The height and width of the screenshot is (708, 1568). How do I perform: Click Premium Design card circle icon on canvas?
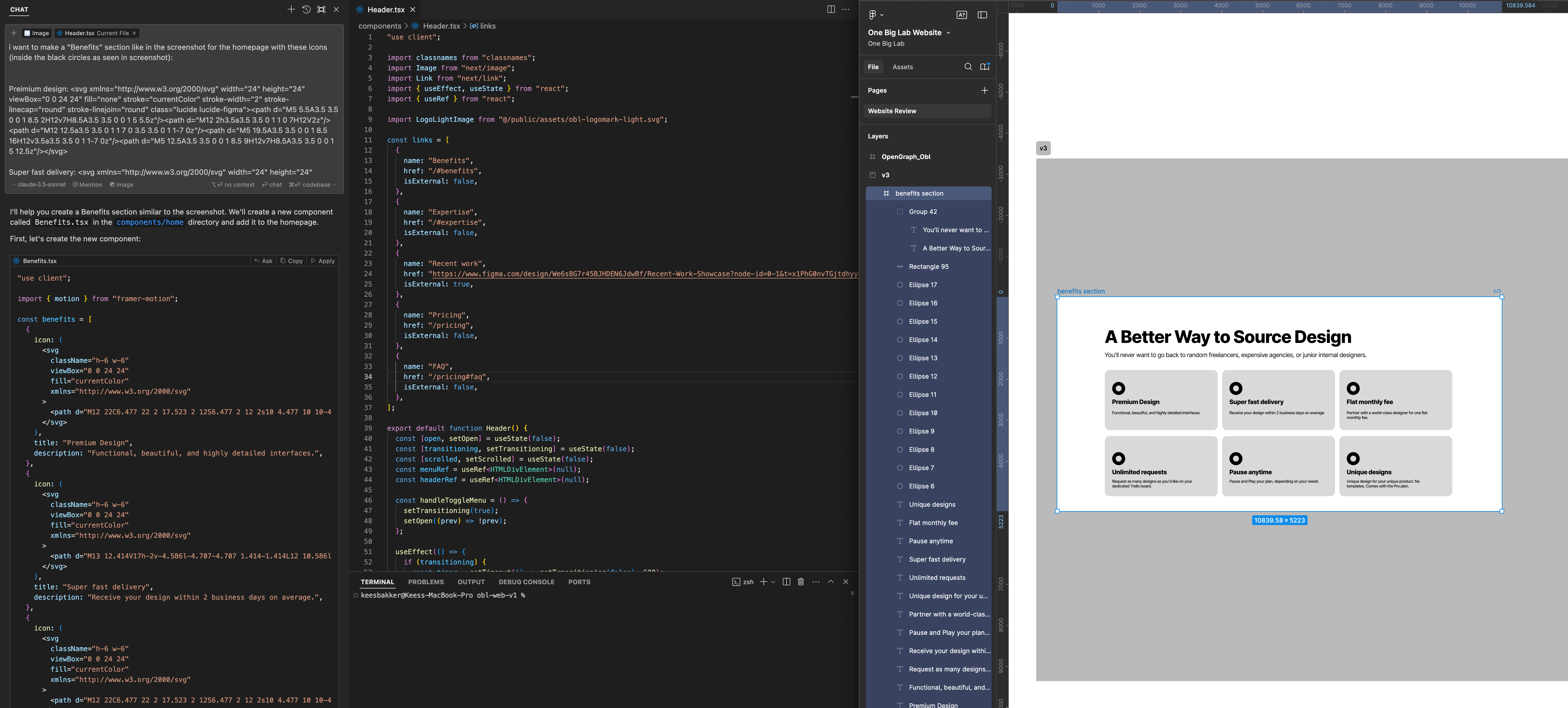[x=1118, y=388]
